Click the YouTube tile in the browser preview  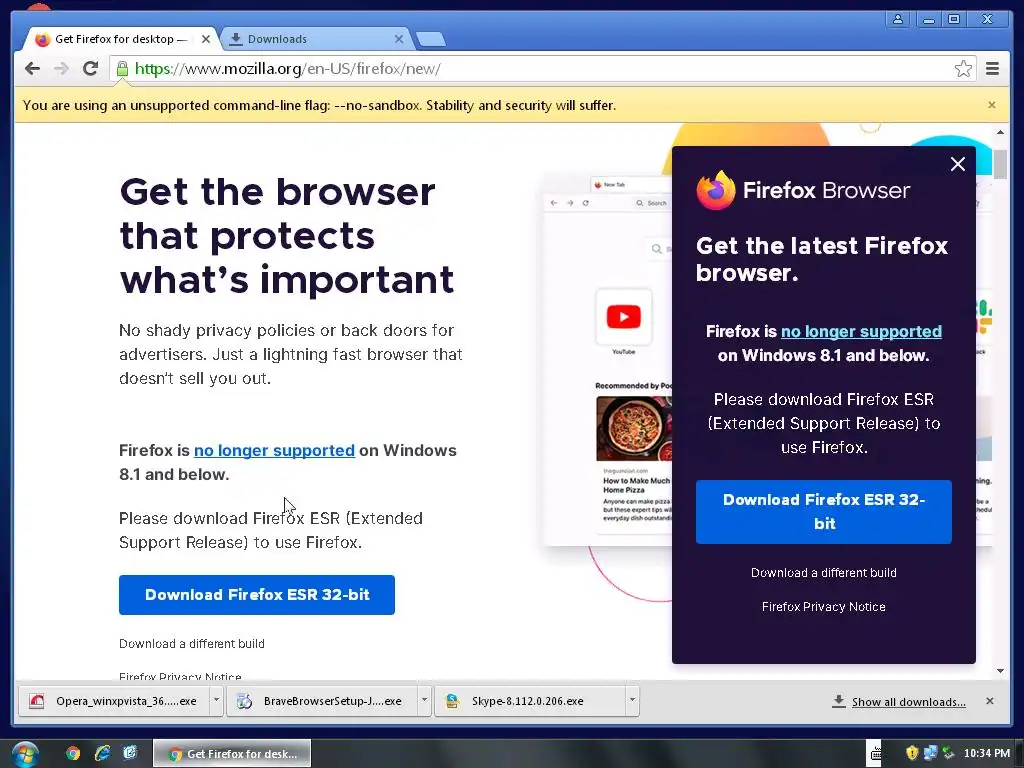624,317
